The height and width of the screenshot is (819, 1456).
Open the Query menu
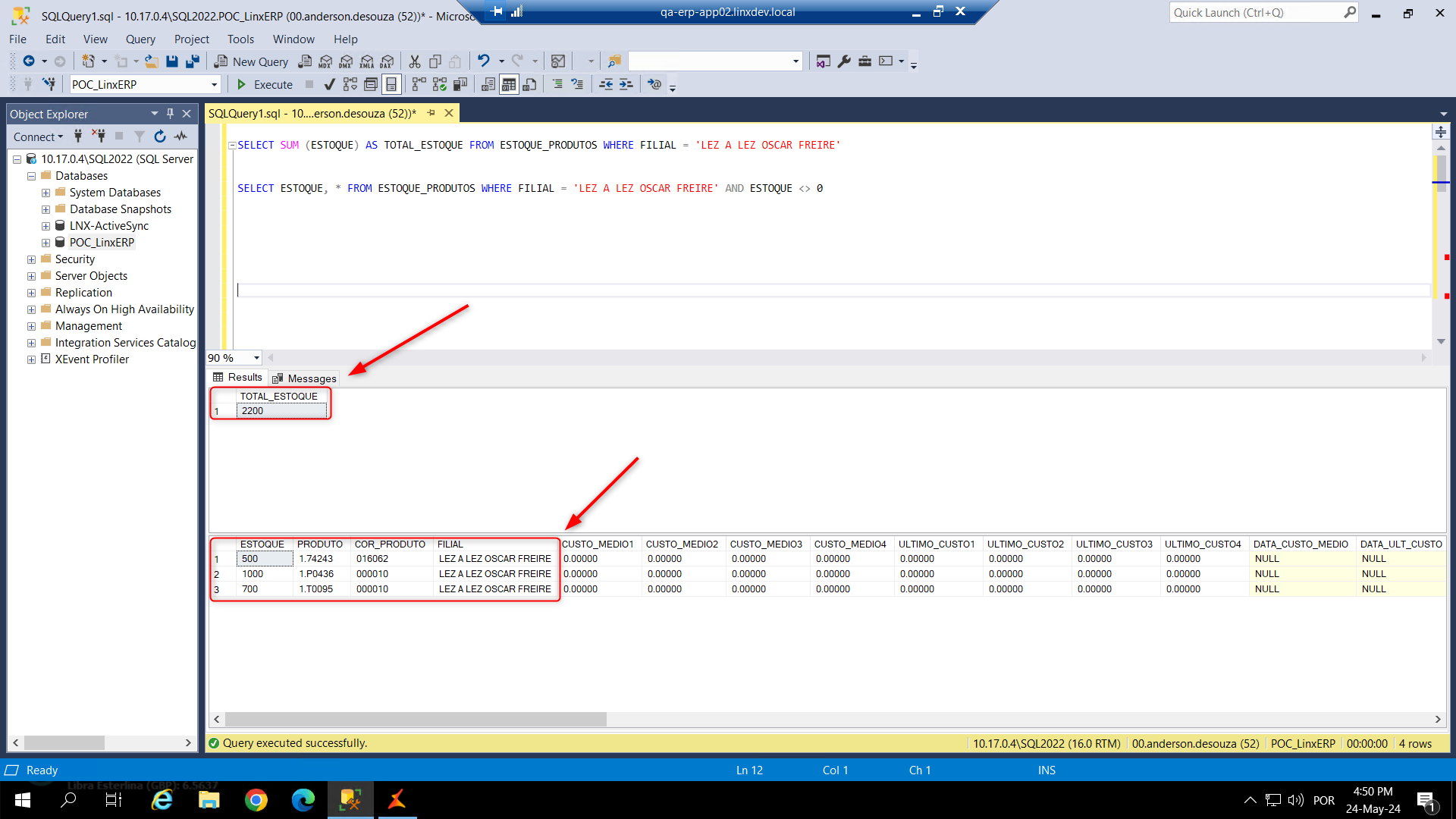[x=140, y=39]
